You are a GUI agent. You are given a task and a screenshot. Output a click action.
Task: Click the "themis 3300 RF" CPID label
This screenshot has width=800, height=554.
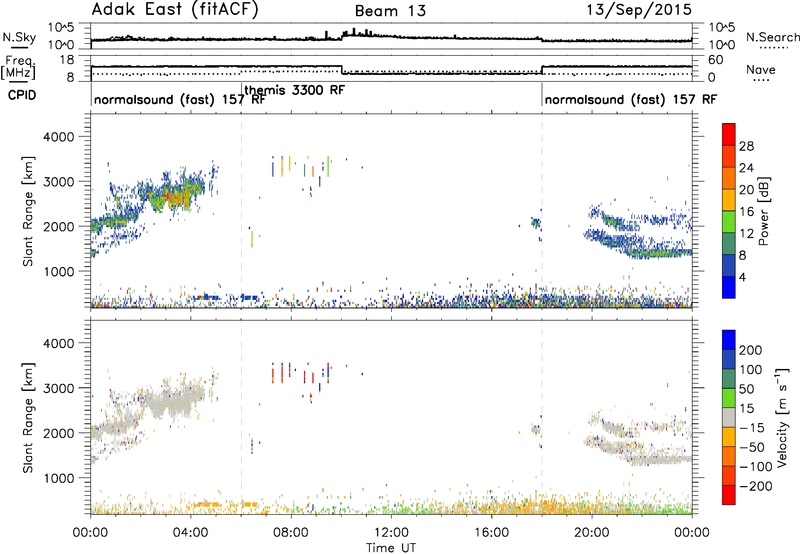click(x=294, y=90)
